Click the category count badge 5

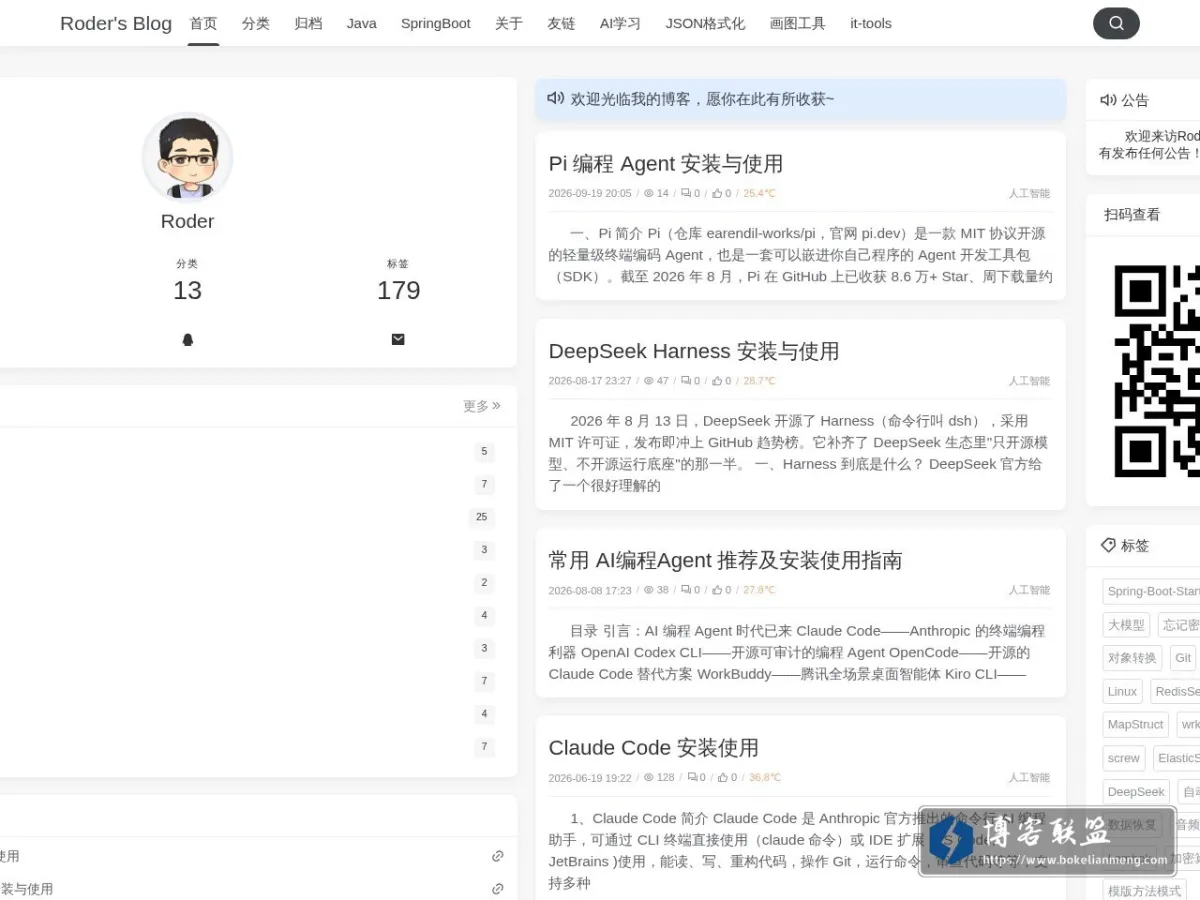tap(484, 452)
